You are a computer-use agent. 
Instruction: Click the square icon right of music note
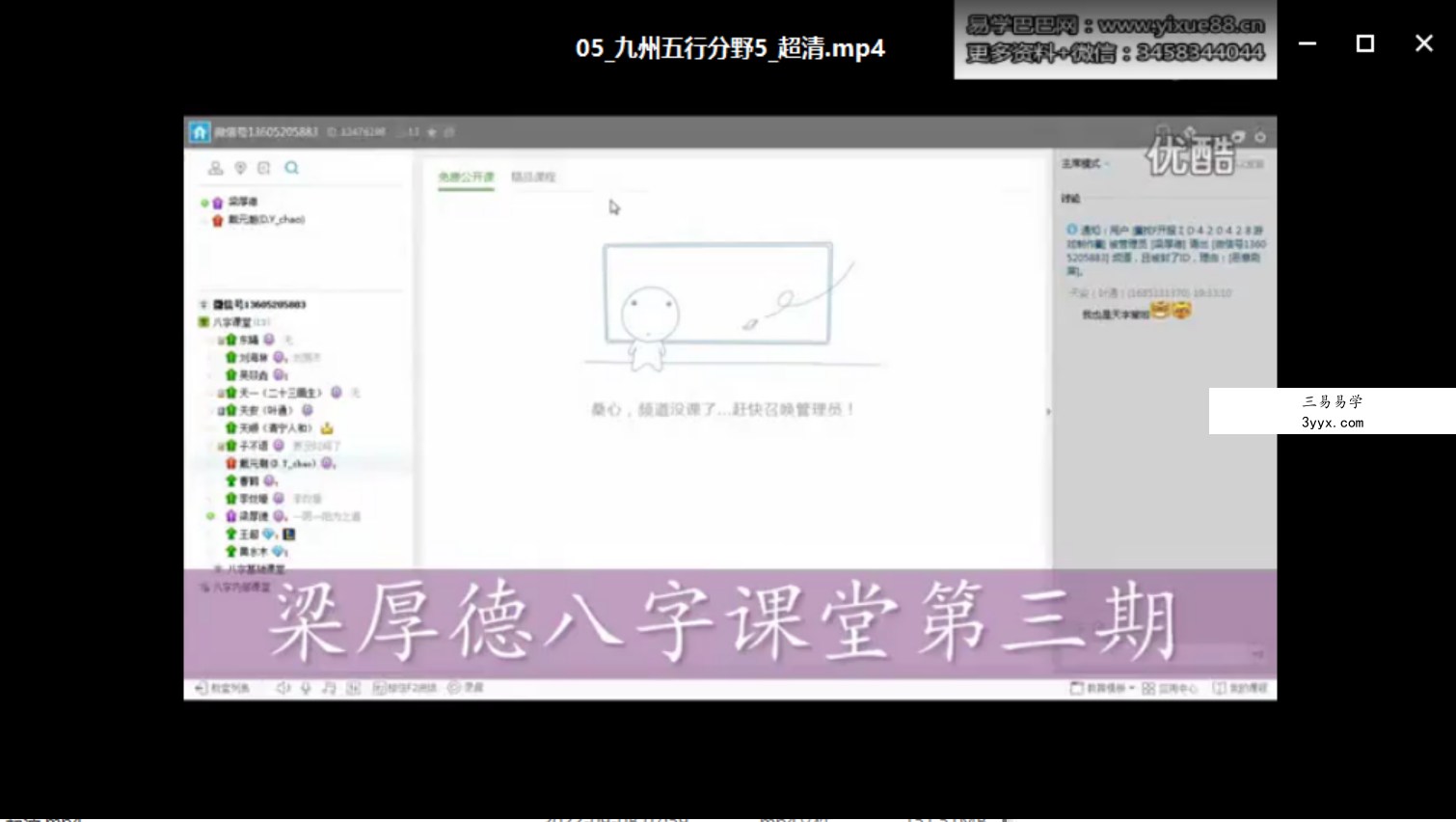[353, 688]
